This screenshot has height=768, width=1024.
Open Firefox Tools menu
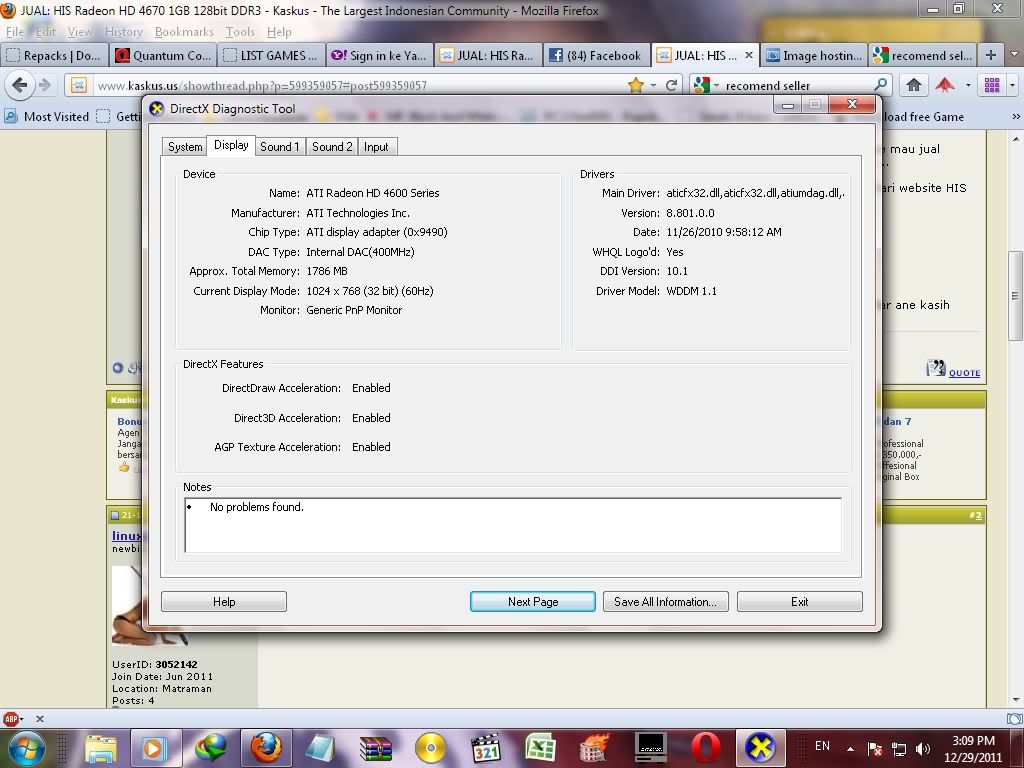click(240, 31)
